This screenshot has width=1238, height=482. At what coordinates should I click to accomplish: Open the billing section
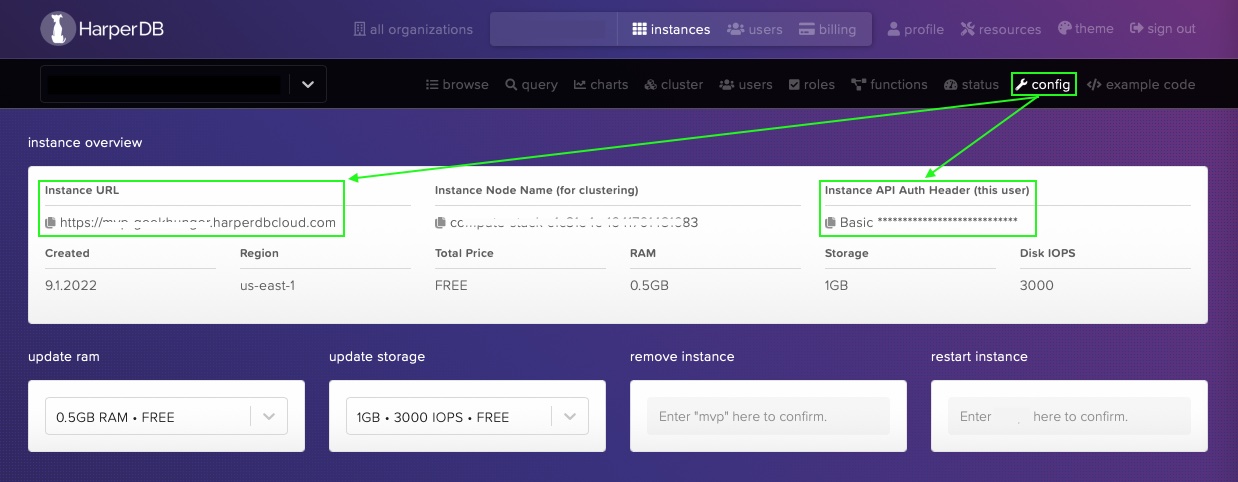point(827,29)
